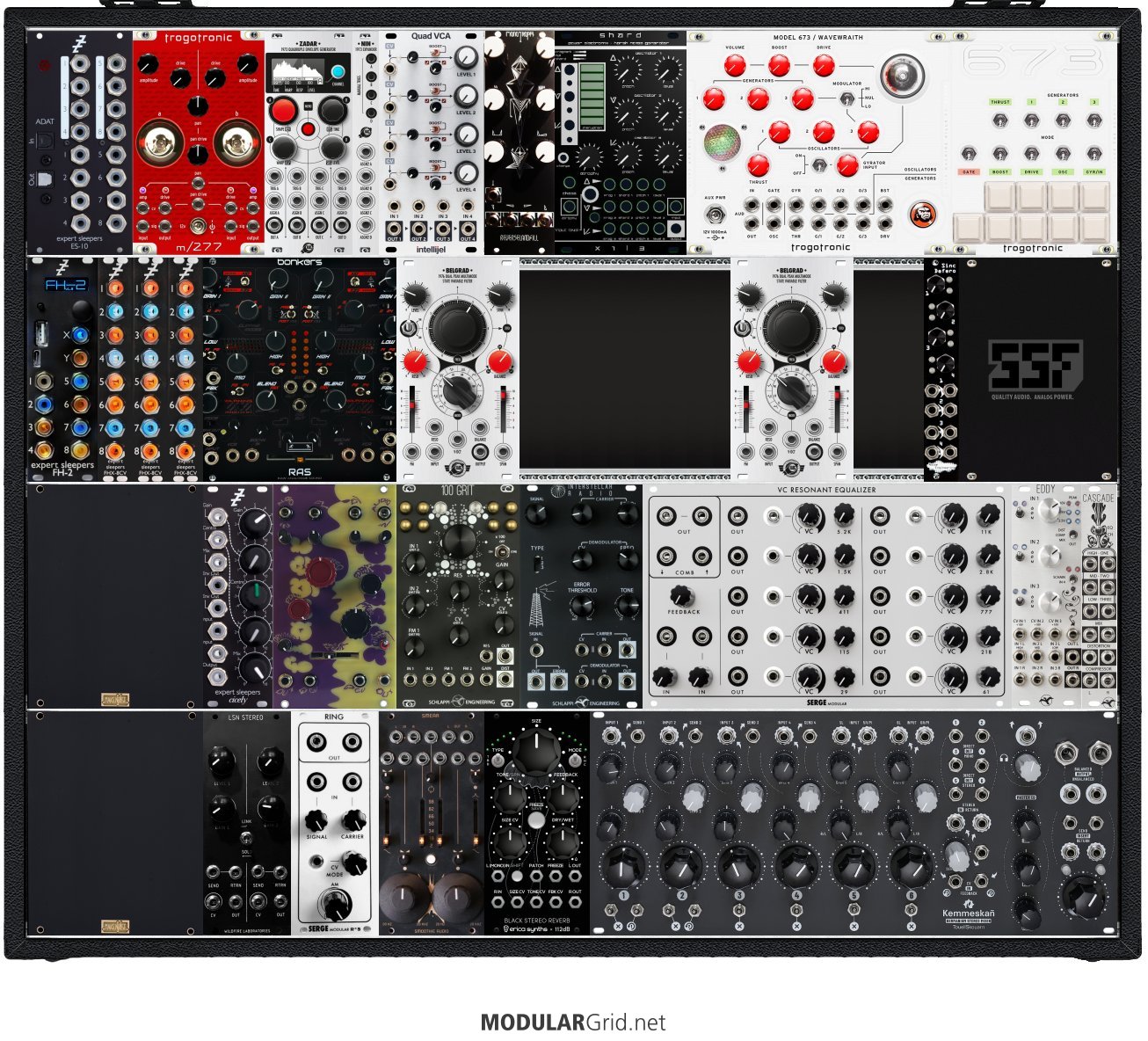1148x1041 pixels.
Task: Flip the GATE mode switch on 673 controller
Action: click(969, 153)
